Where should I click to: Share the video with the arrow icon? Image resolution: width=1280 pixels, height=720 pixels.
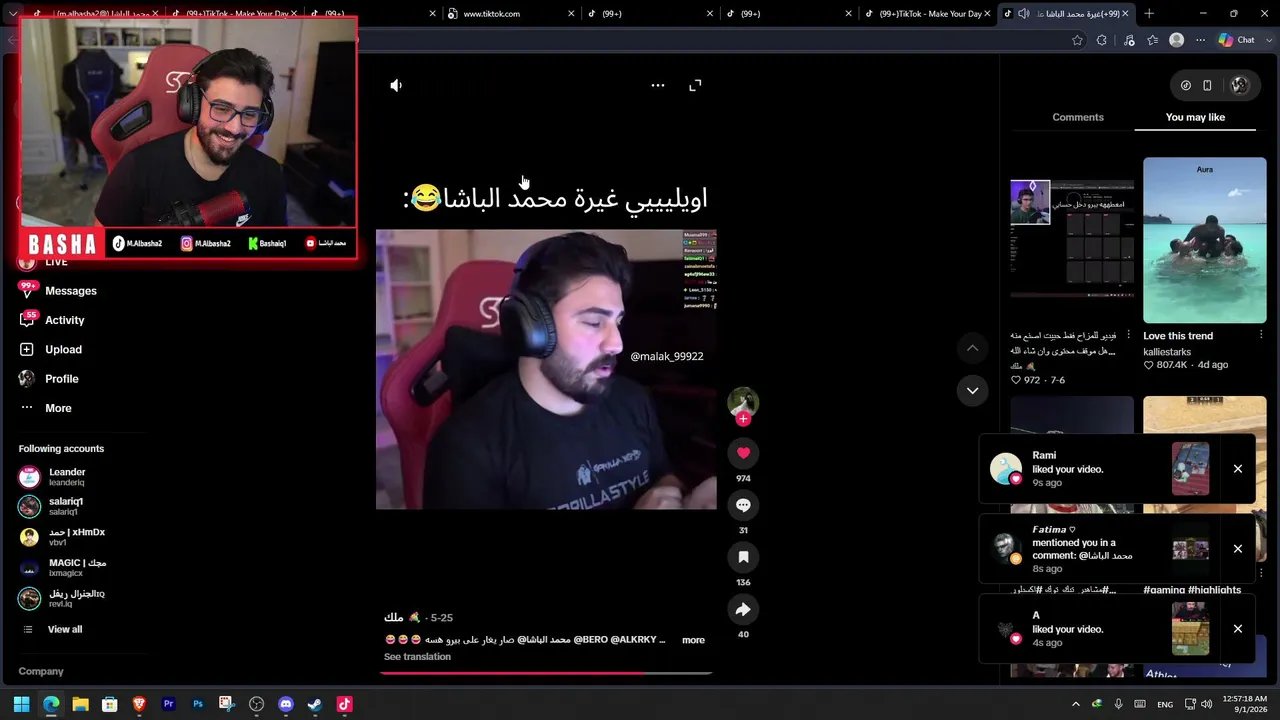coord(743,609)
